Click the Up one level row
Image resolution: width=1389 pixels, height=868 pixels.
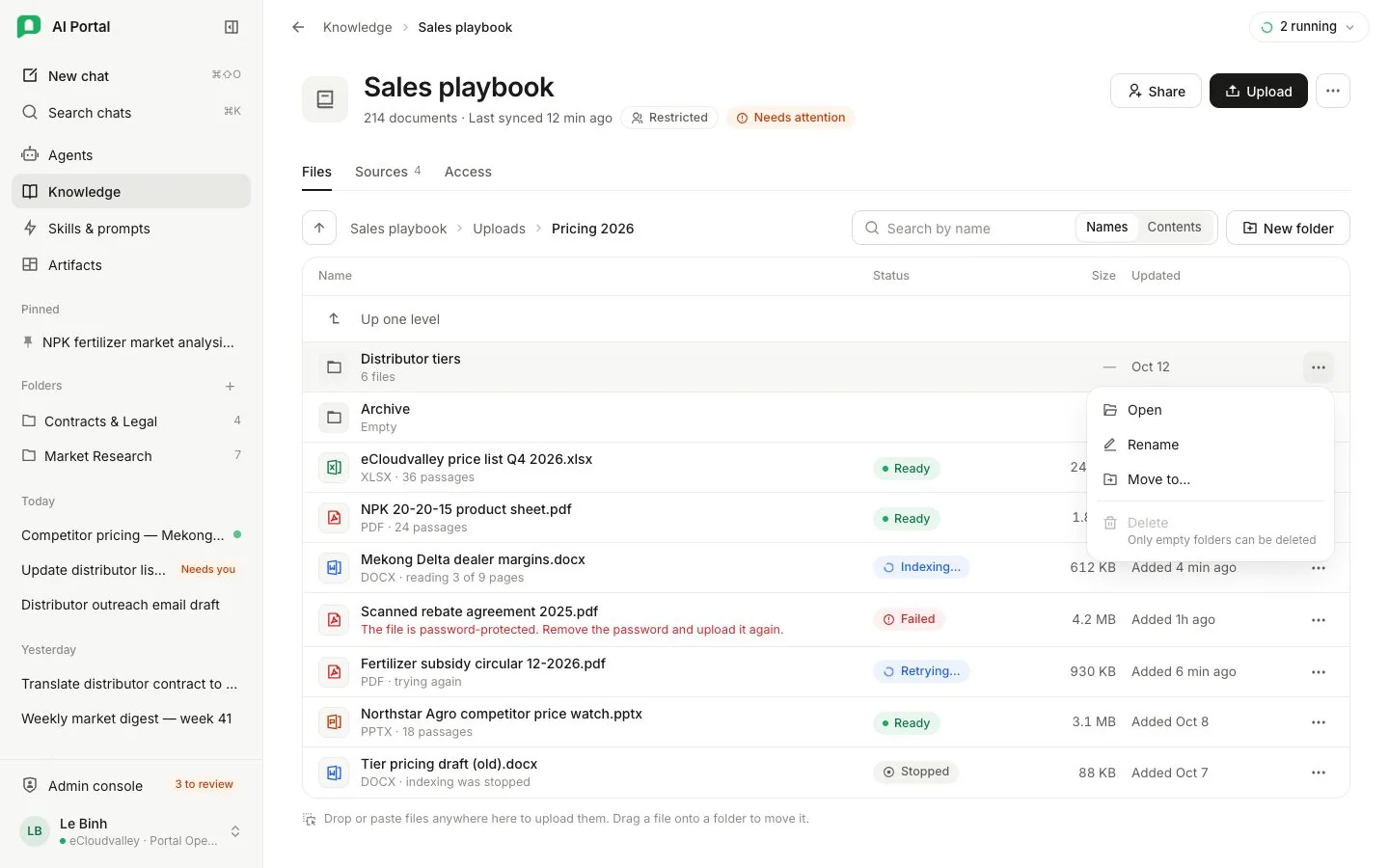826,319
